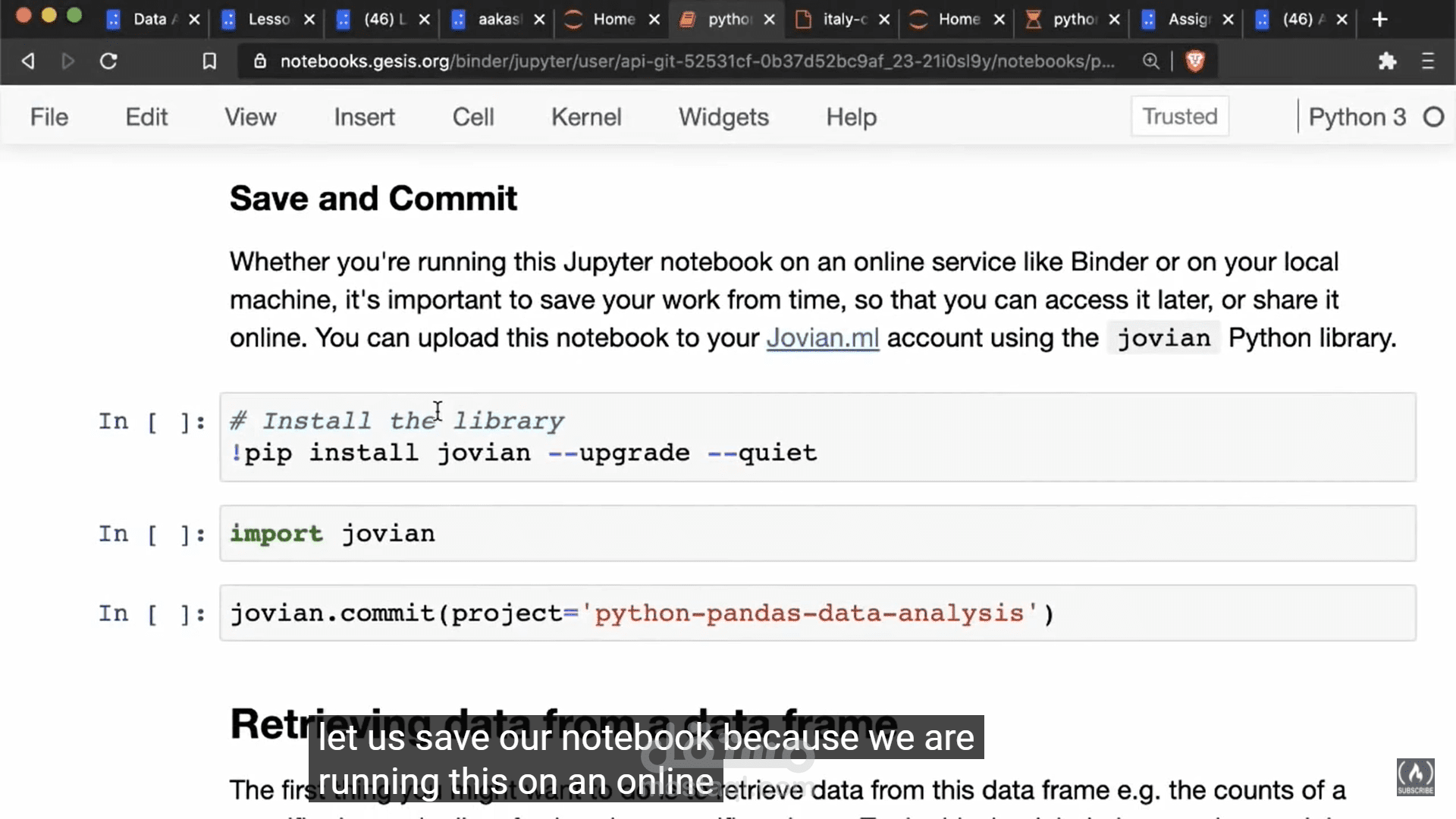Click the zoom magnifier icon in address bar
The width and height of the screenshot is (1456, 819).
click(x=1150, y=61)
